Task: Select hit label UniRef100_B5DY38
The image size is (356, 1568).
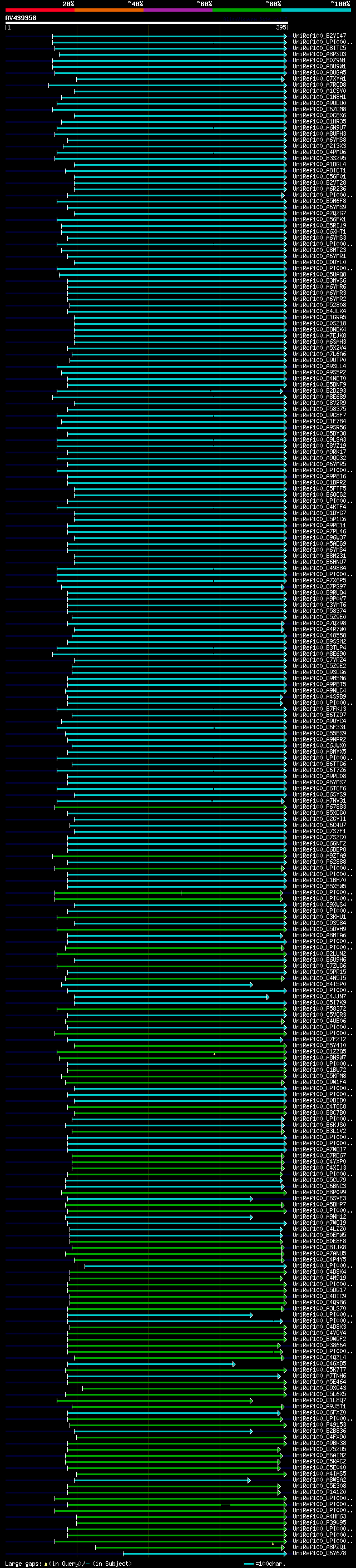Action: (319, 433)
